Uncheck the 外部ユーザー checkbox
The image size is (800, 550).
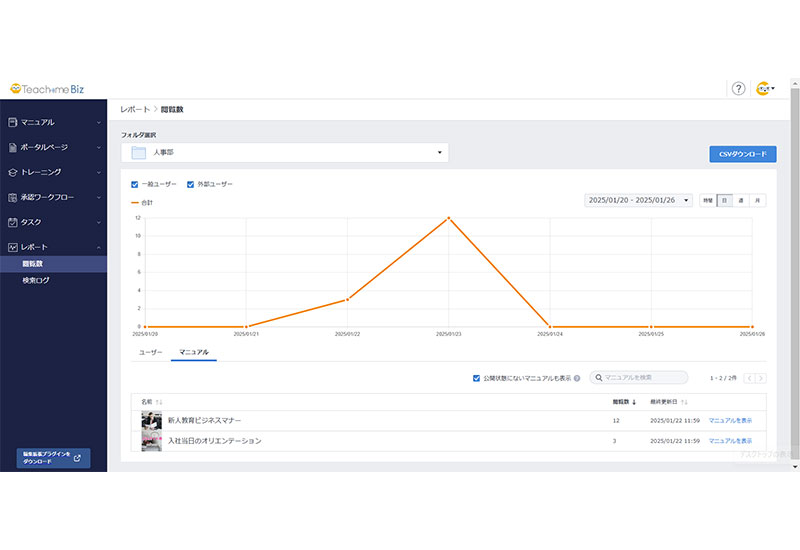click(190, 184)
